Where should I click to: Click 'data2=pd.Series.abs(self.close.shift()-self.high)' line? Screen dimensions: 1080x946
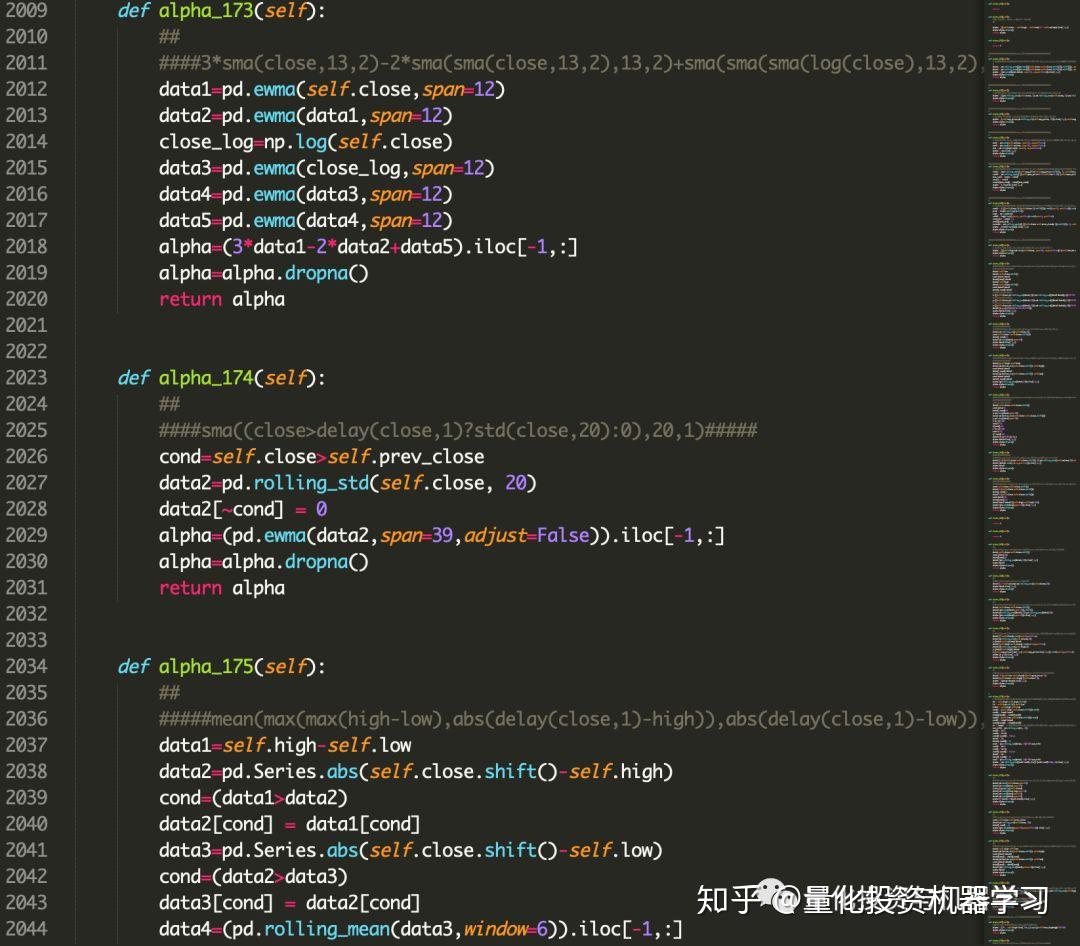pyautogui.click(x=415, y=772)
